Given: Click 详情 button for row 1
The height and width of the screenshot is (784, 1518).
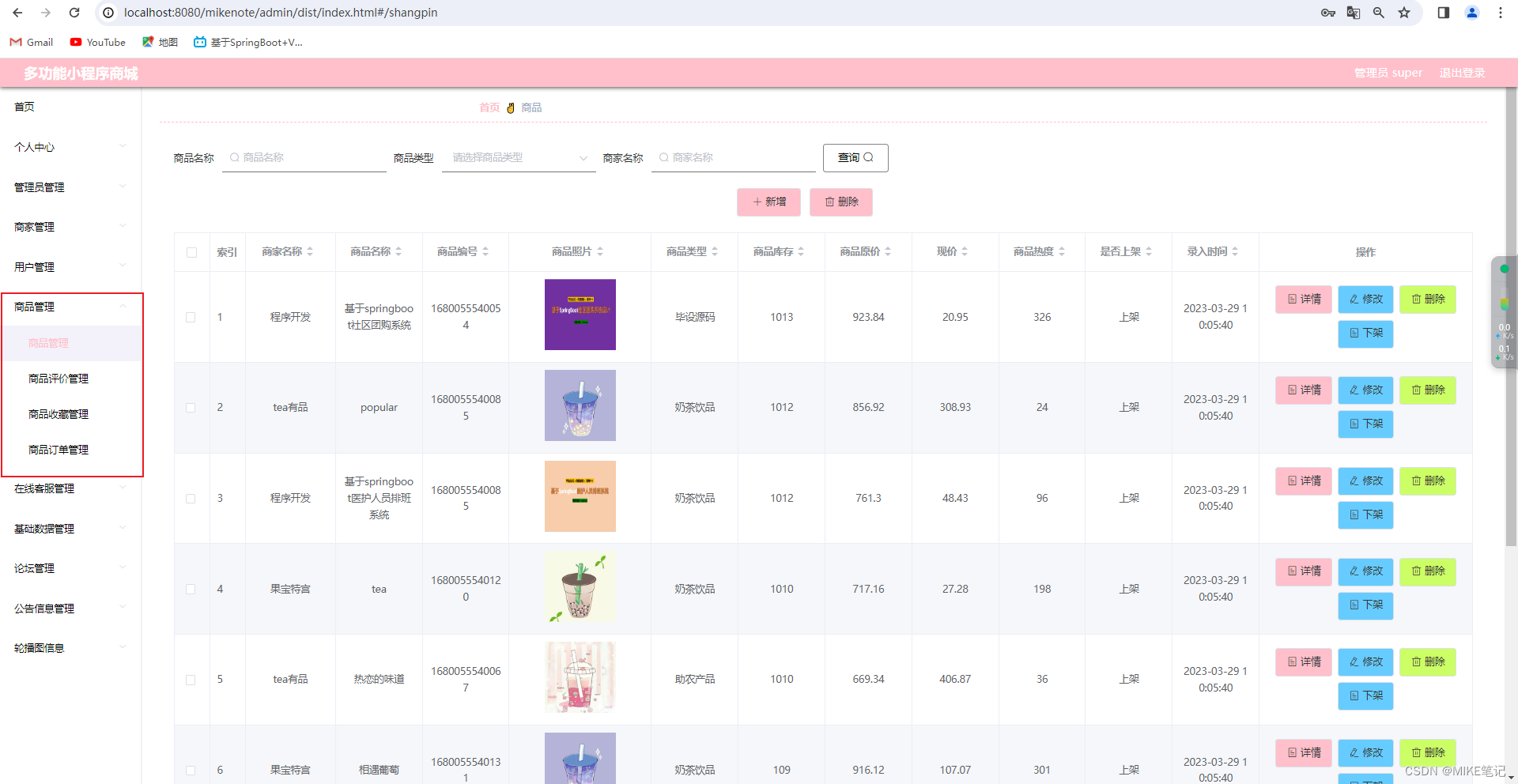Looking at the screenshot, I should [1304, 300].
